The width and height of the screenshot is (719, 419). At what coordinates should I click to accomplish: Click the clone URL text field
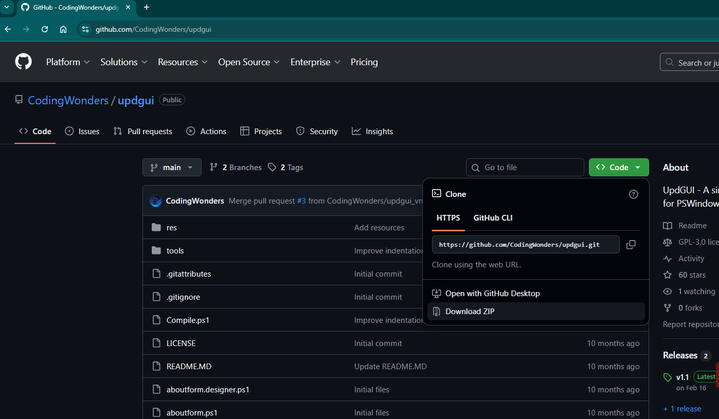coord(525,244)
